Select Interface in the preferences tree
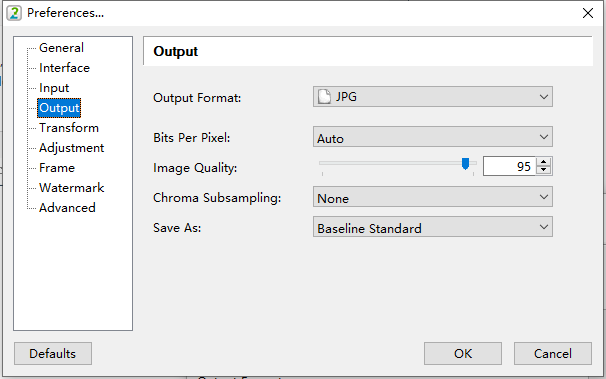Viewport: 606px width, 379px height. point(64,68)
